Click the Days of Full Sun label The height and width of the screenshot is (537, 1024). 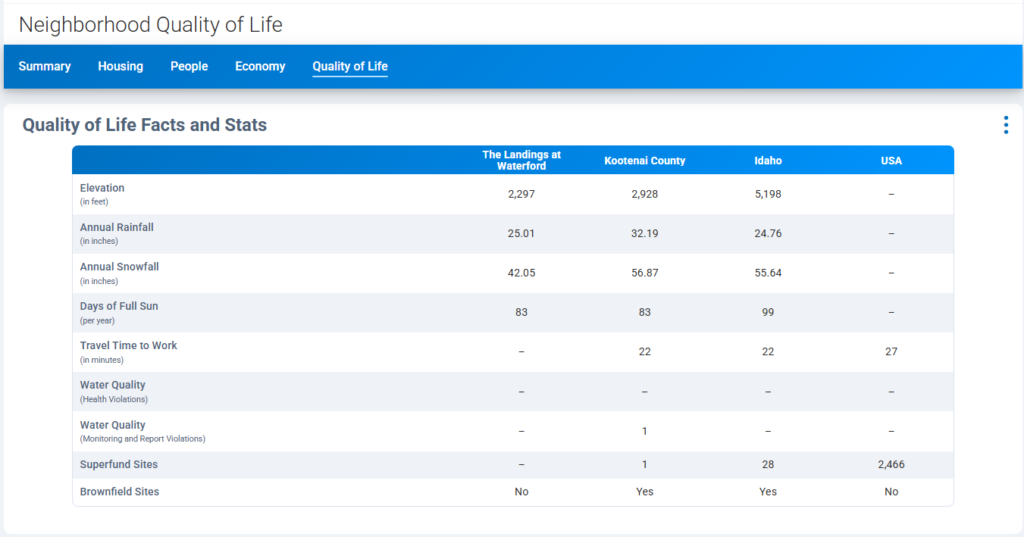(x=119, y=306)
